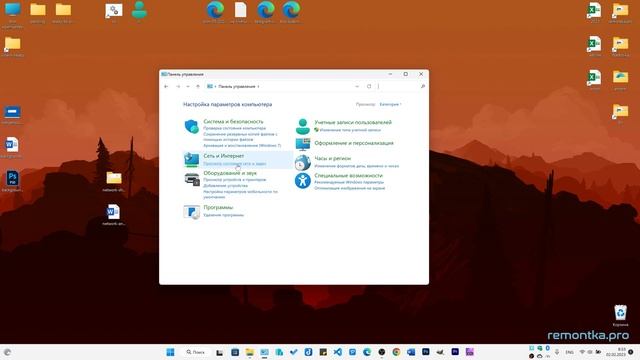Open the Учетные записи пользователей link
640x360 pixels.
pyautogui.click(x=353, y=122)
